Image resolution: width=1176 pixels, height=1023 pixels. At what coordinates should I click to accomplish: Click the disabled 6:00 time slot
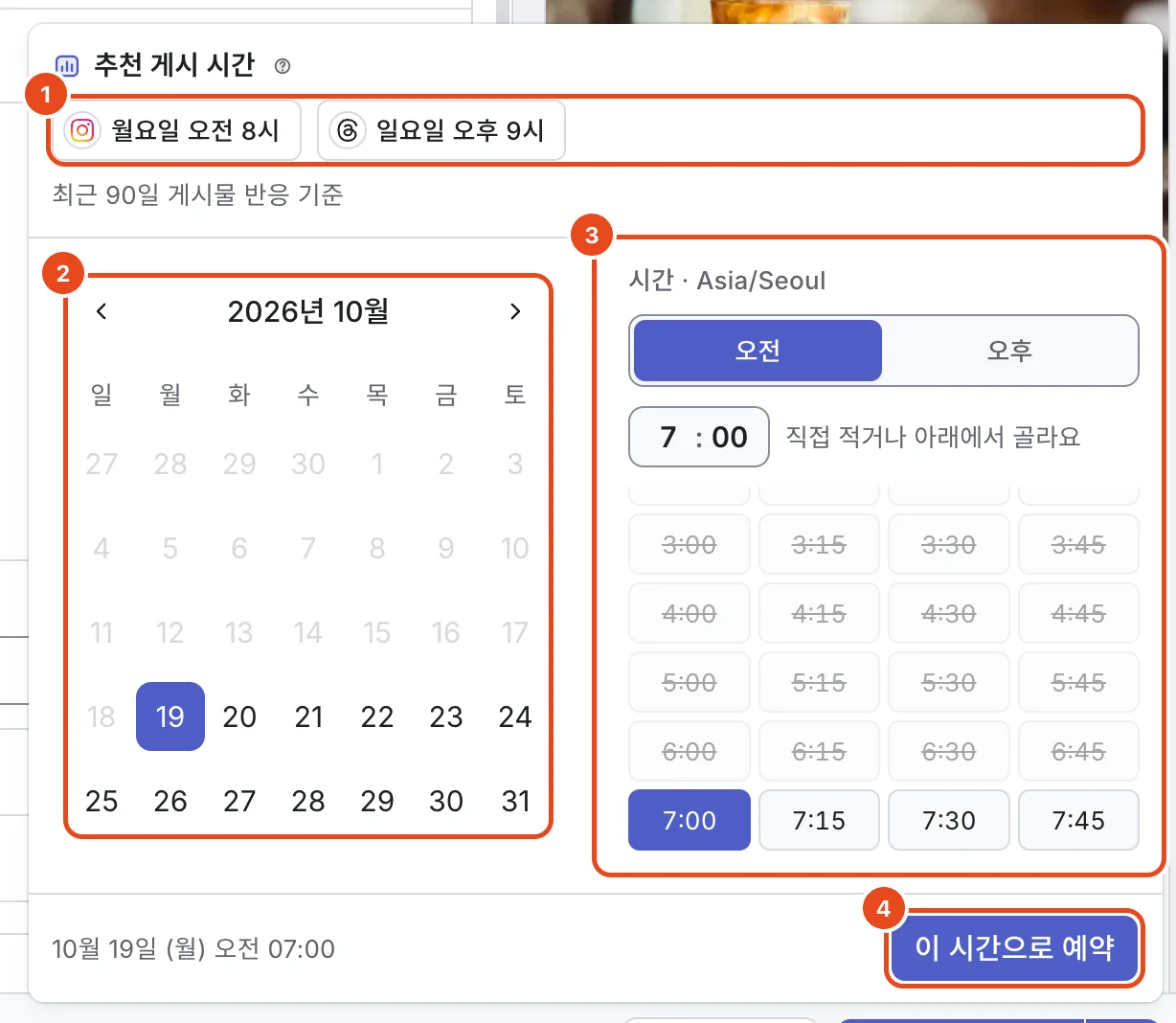click(689, 751)
